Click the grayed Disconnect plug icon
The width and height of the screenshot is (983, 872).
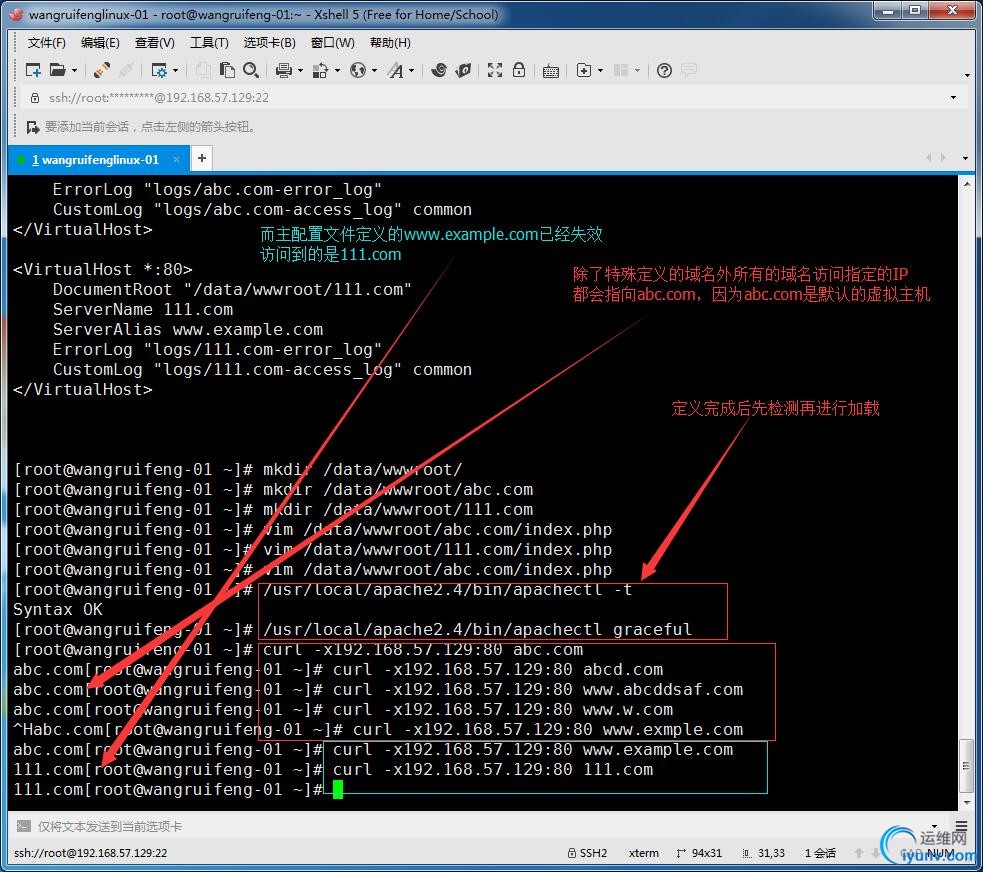[126, 70]
